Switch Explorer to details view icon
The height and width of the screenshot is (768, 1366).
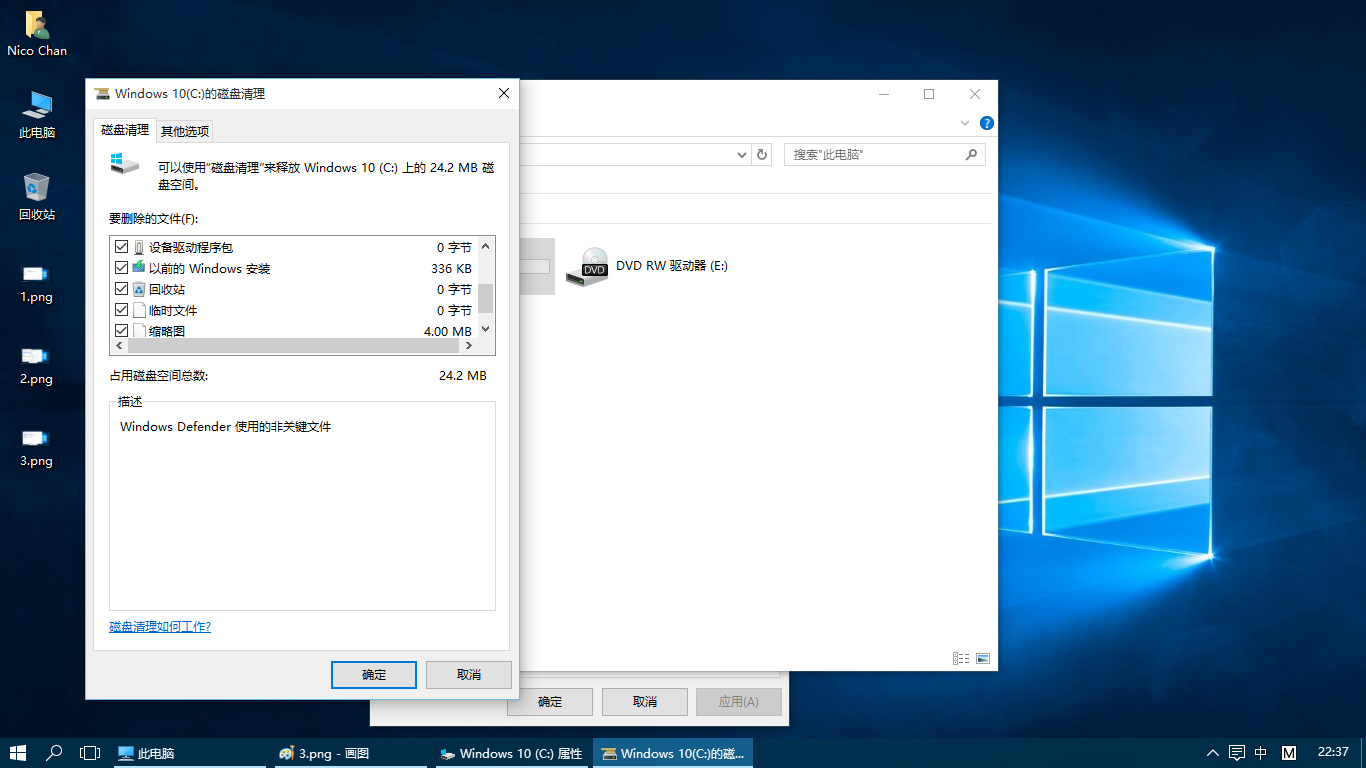(x=961, y=658)
